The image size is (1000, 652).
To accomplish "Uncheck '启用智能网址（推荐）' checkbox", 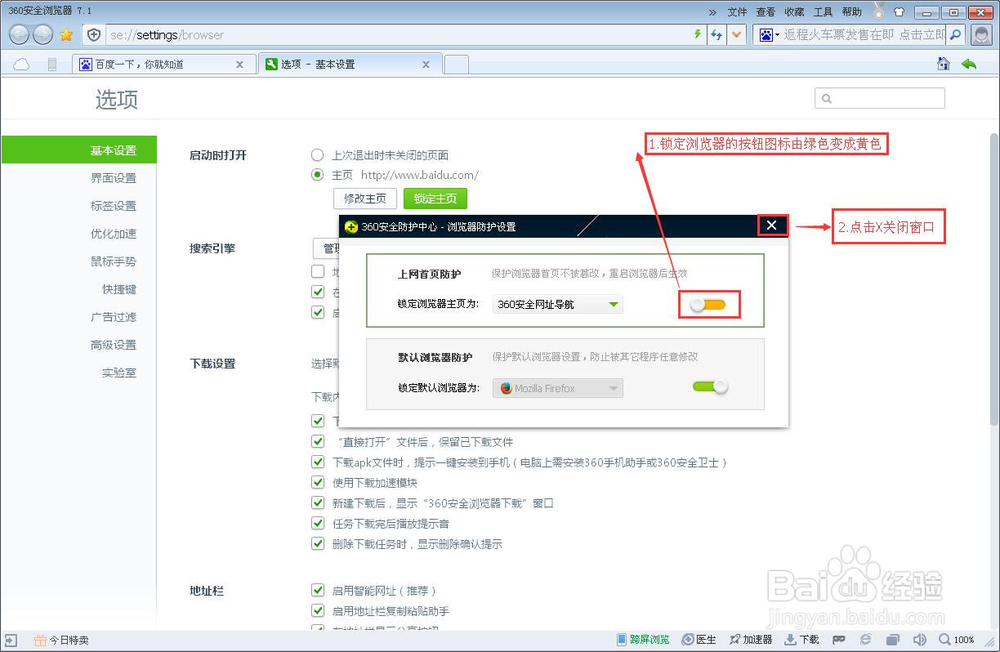I will 318,590.
